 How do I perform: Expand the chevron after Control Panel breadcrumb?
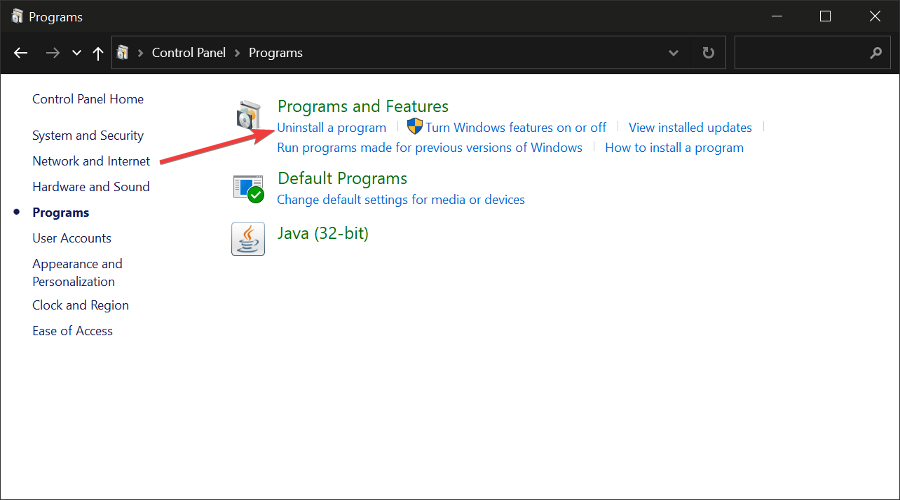[x=237, y=53]
